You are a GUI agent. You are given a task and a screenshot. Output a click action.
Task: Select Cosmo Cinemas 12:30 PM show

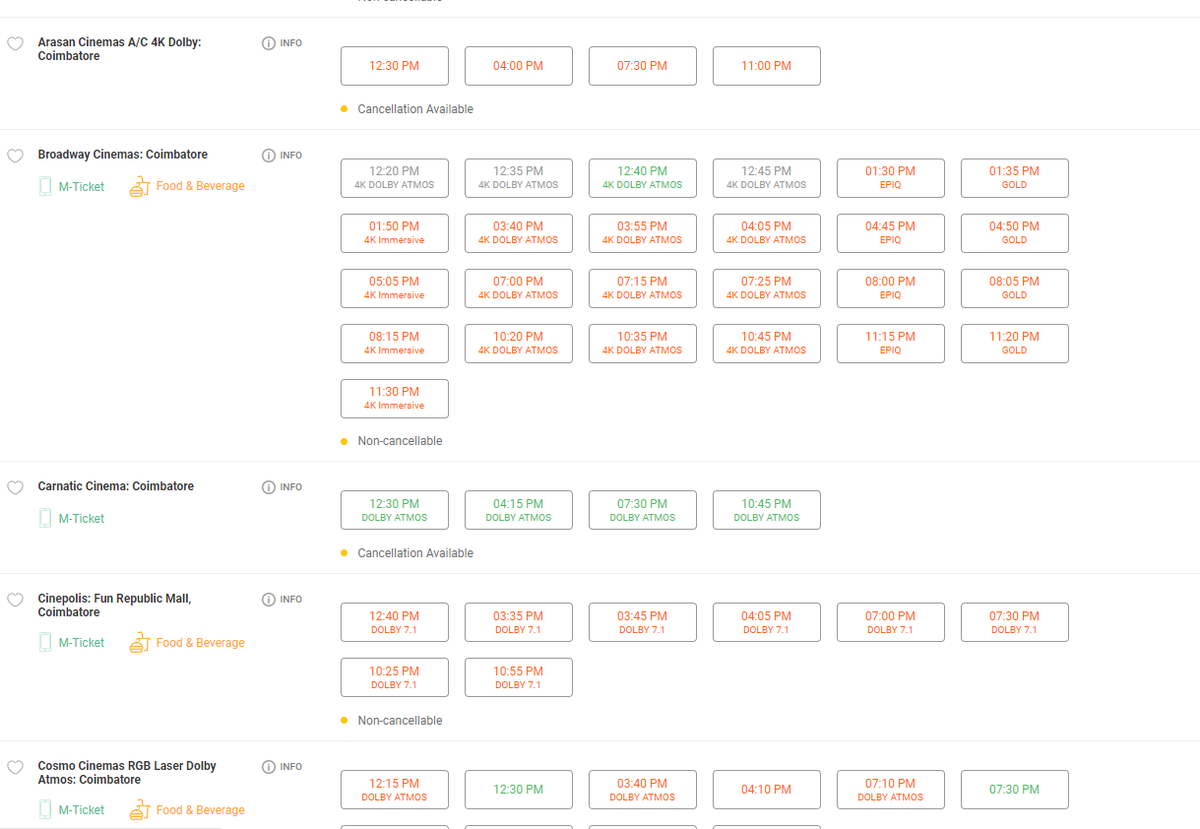[518, 789]
